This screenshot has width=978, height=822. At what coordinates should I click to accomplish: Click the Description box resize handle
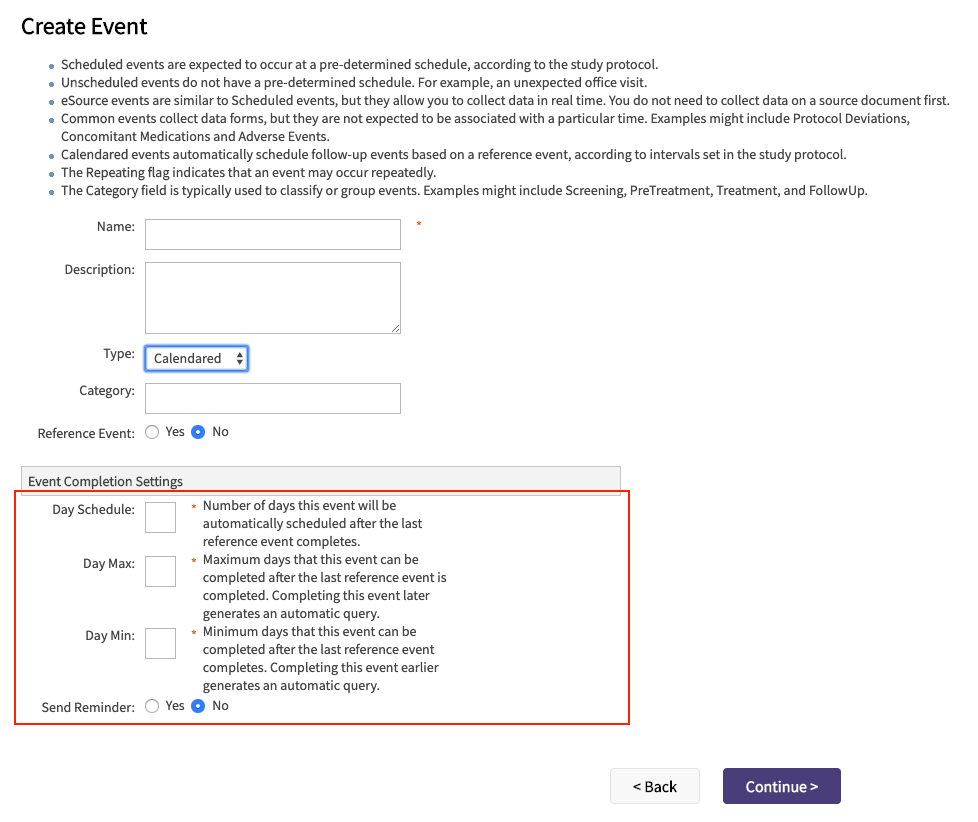(396, 328)
